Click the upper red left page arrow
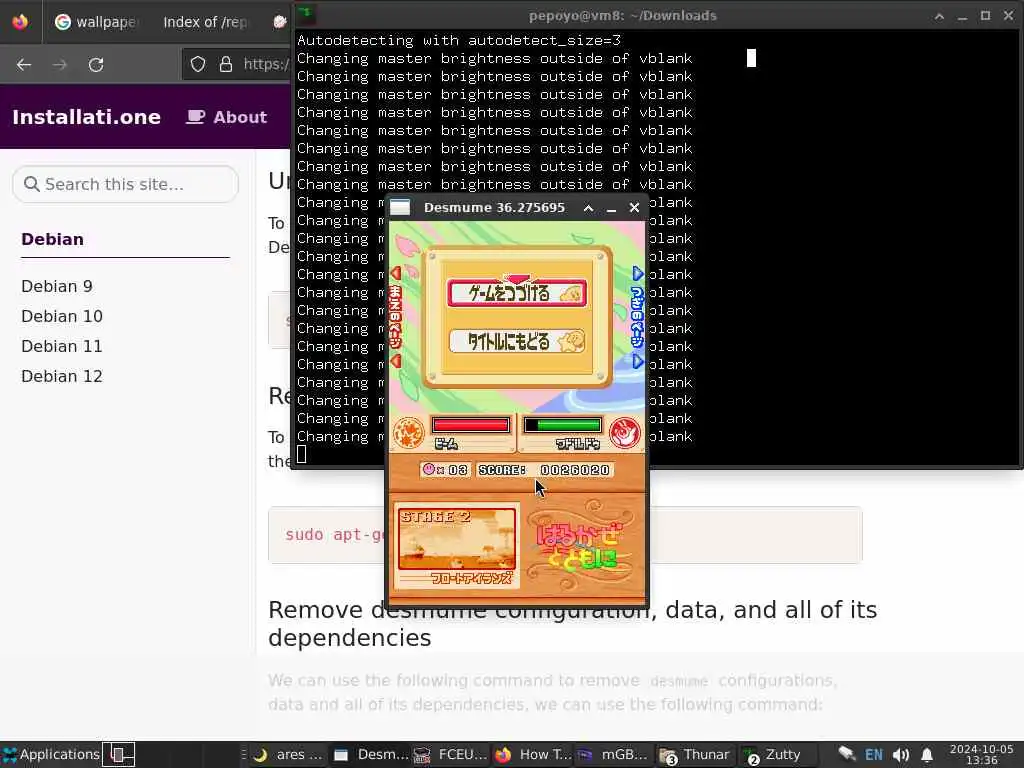This screenshot has width=1024, height=768. click(x=395, y=272)
